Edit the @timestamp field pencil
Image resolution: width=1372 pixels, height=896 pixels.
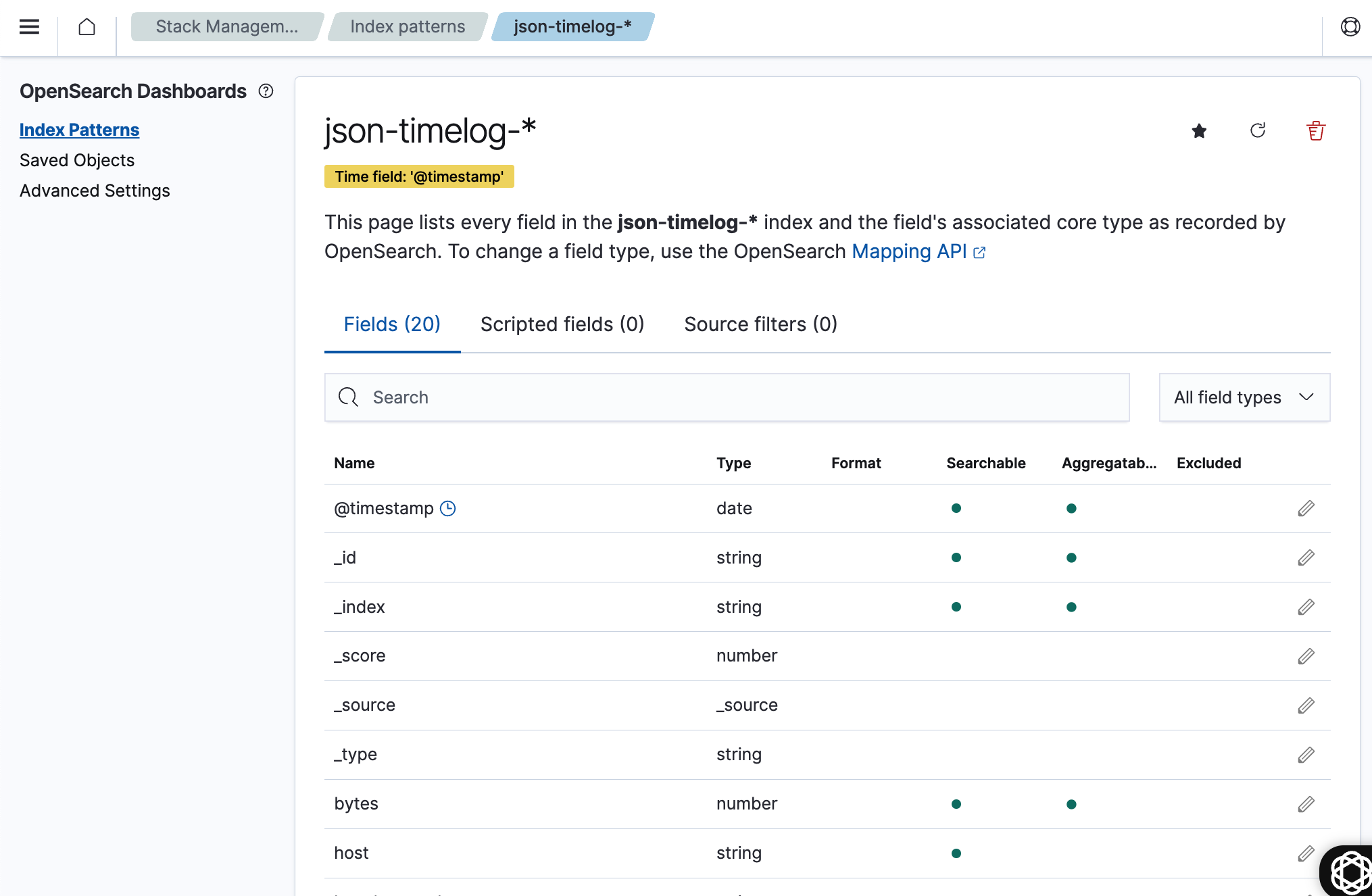pos(1306,508)
